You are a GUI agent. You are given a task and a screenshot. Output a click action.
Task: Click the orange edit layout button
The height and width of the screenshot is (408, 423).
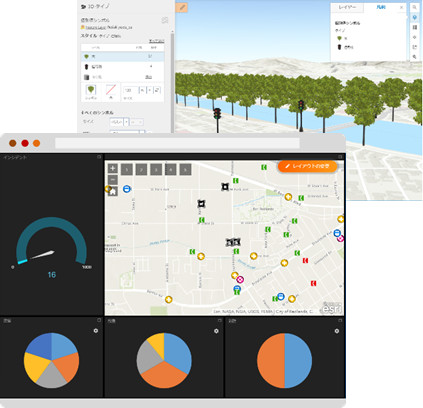[x=307, y=166]
